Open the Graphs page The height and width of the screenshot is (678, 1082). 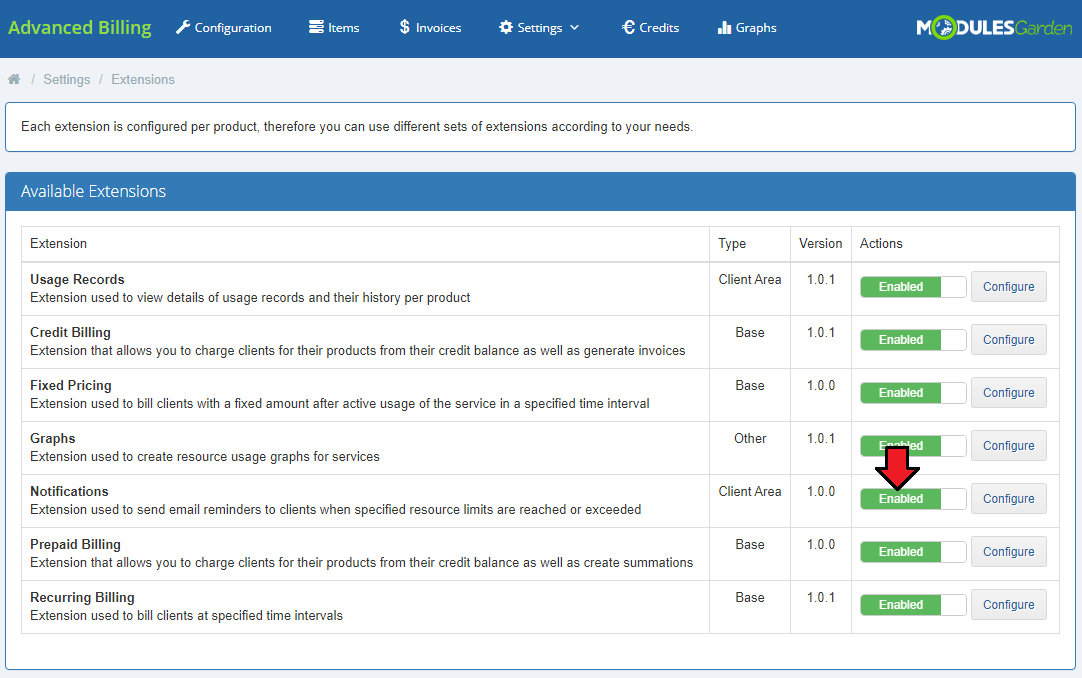click(x=747, y=28)
